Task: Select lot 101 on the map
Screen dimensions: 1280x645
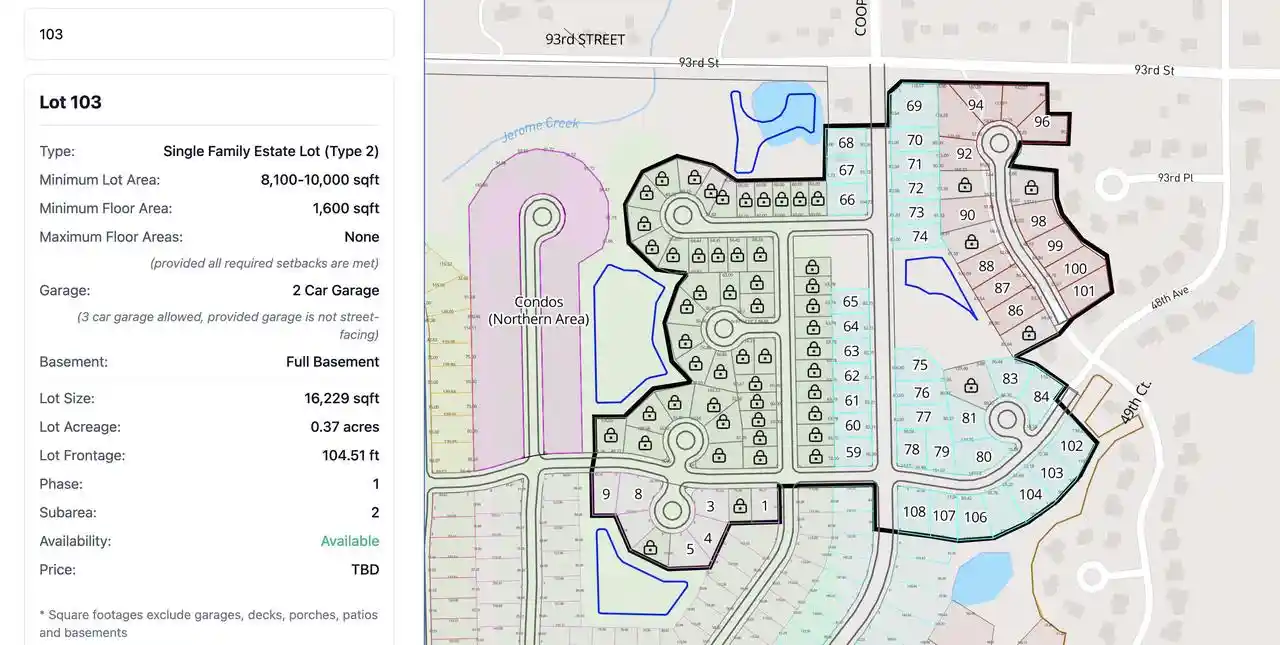Action: tap(1084, 291)
